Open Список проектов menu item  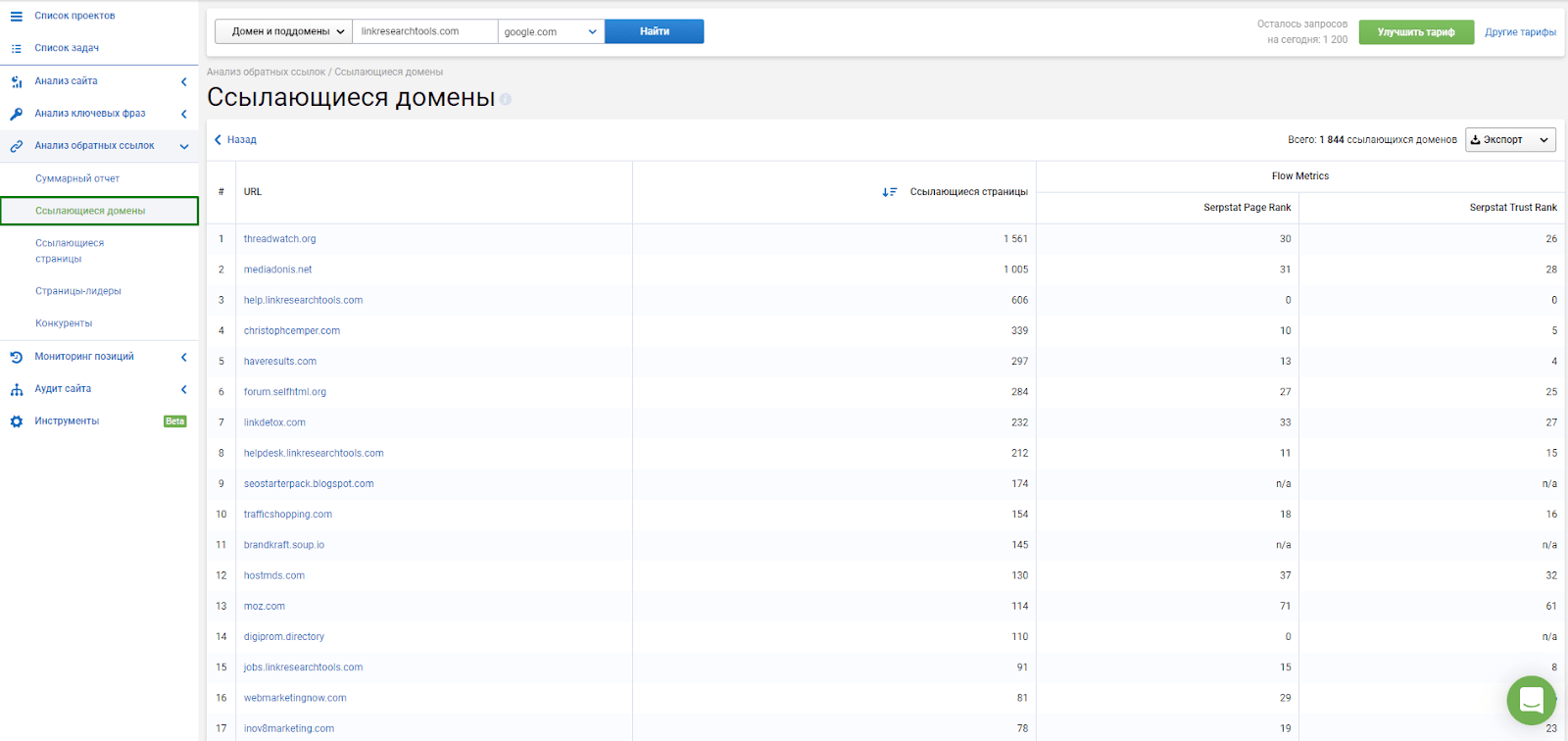pos(74,16)
